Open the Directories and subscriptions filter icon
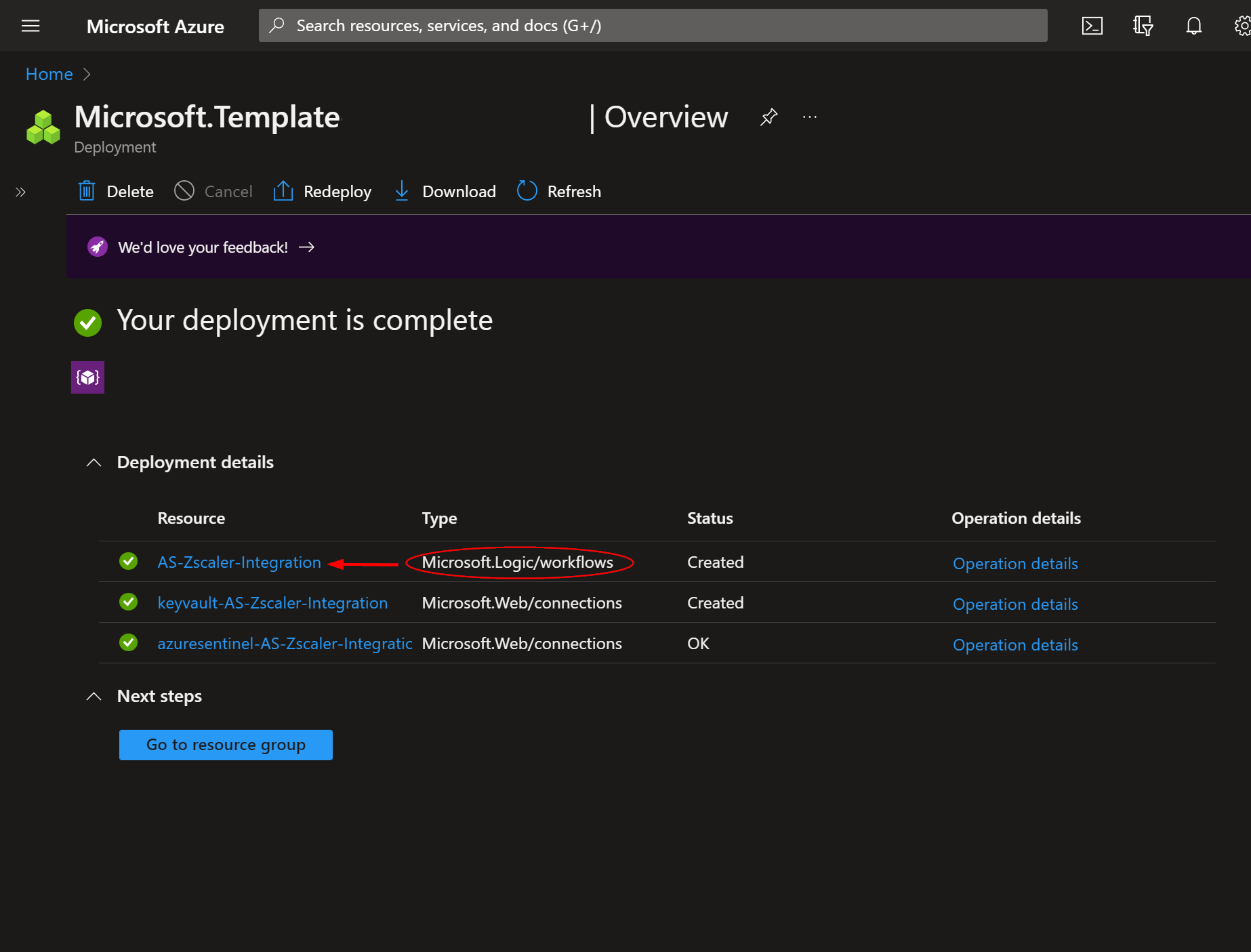The image size is (1251, 952). tap(1143, 26)
